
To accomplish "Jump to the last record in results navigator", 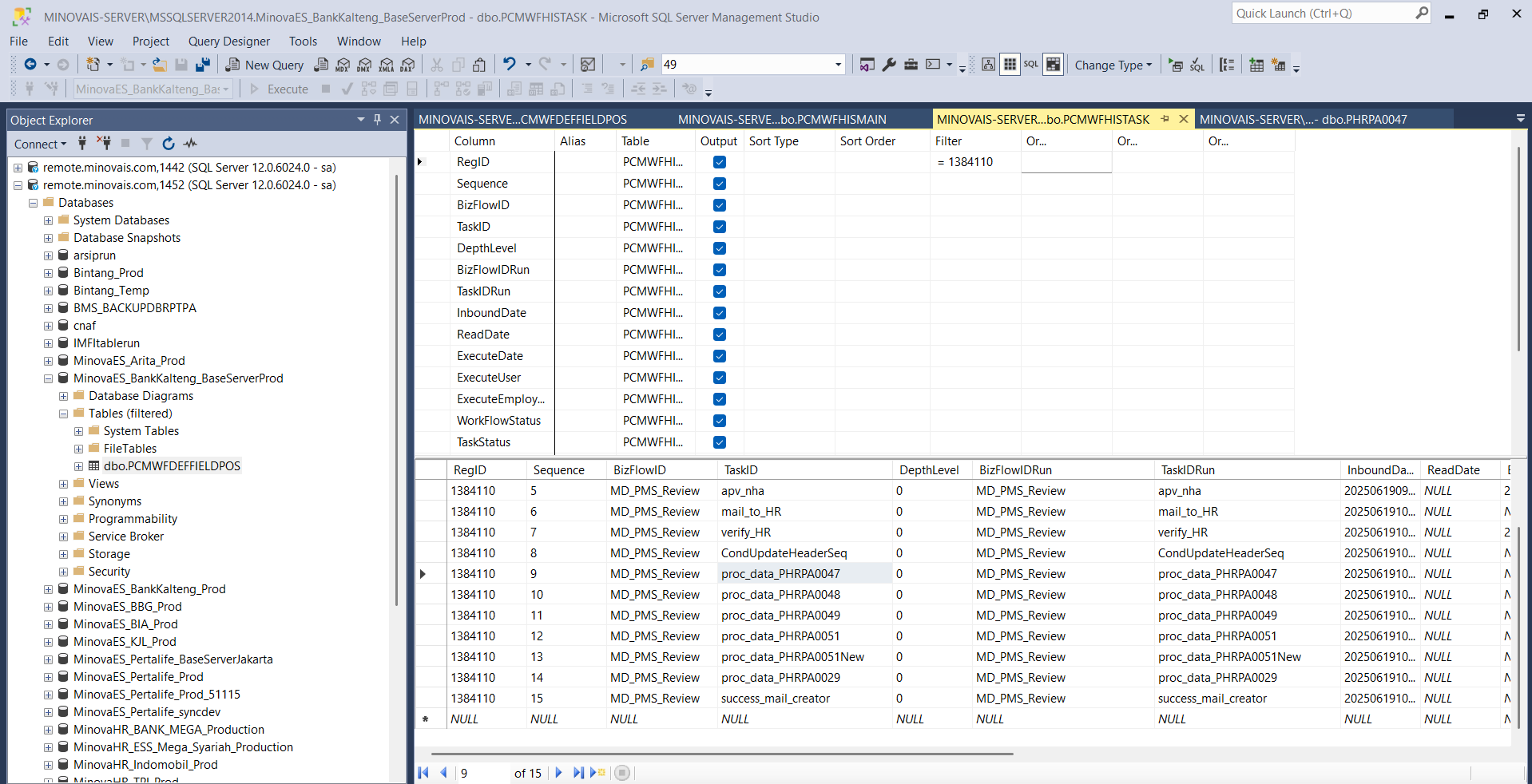I will click(x=578, y=773).
